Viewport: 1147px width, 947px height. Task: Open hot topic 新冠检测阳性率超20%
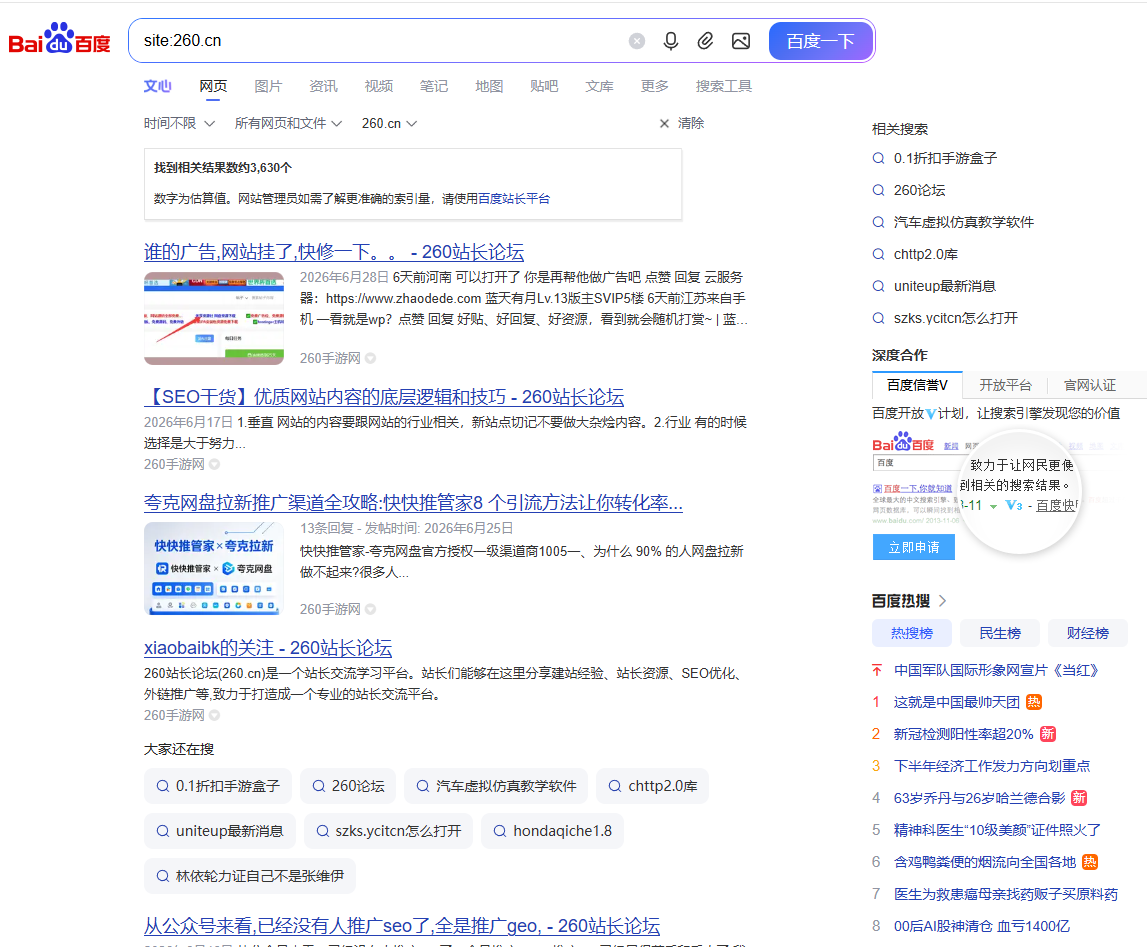tap(963, 734)
